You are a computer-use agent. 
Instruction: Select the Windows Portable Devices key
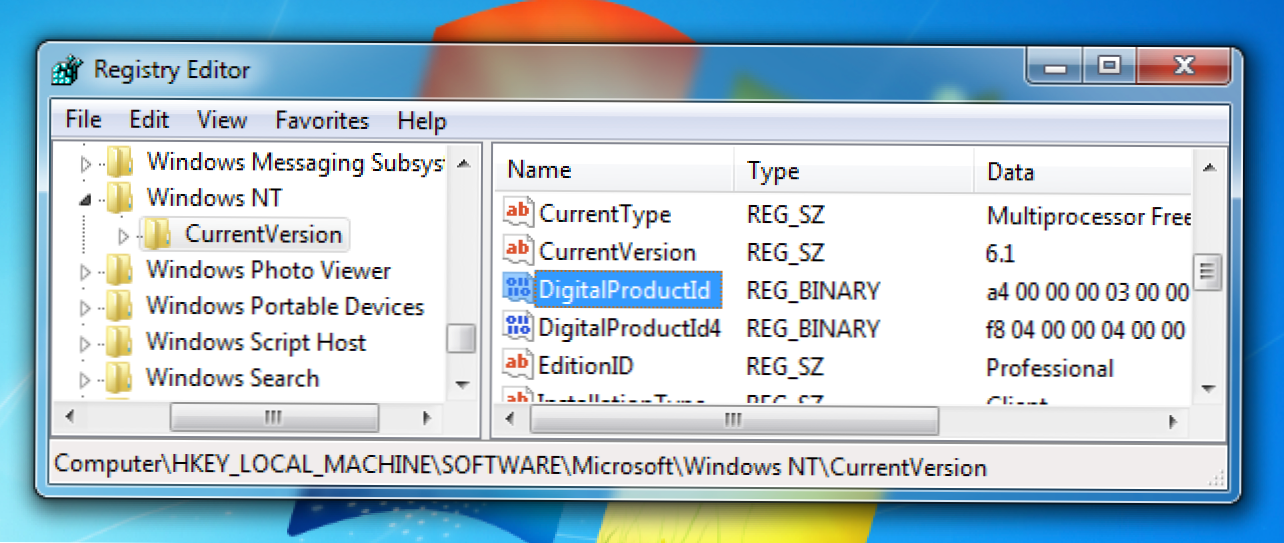pos(284,307)
